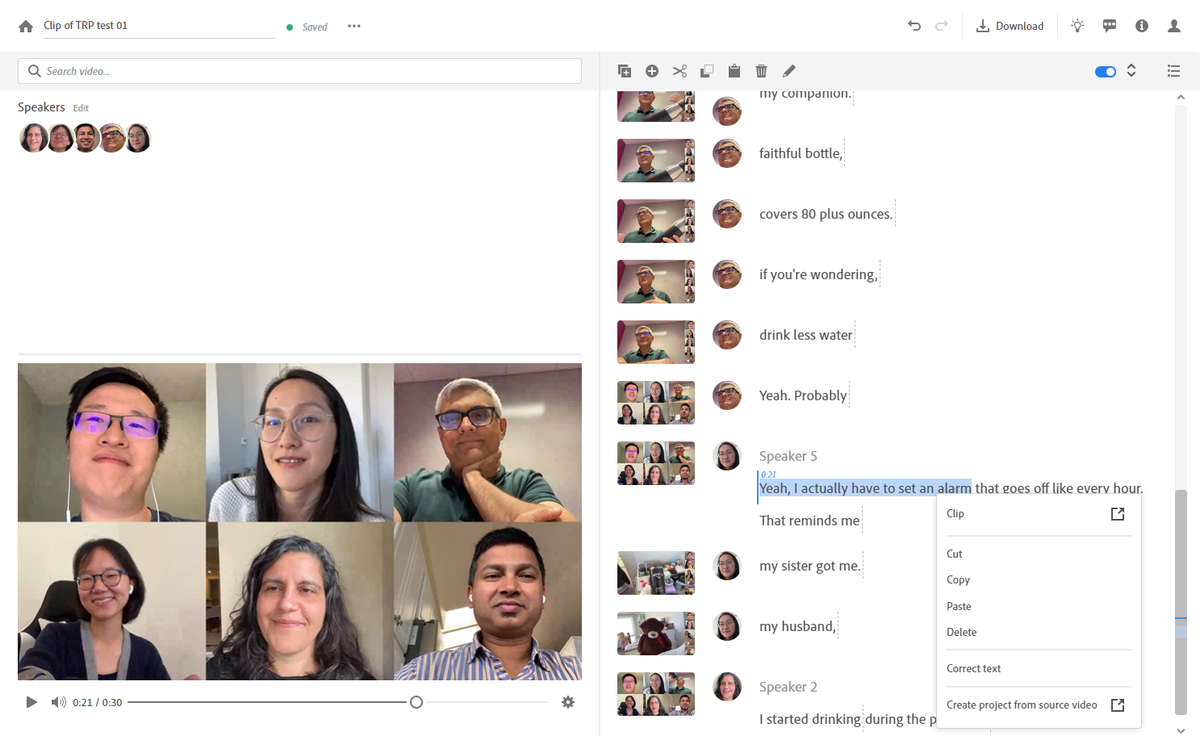Turn off the blue transcript toggle
Image resolution: width=1200 pixels, height=736 pixels.
(x=1104, y=71)
